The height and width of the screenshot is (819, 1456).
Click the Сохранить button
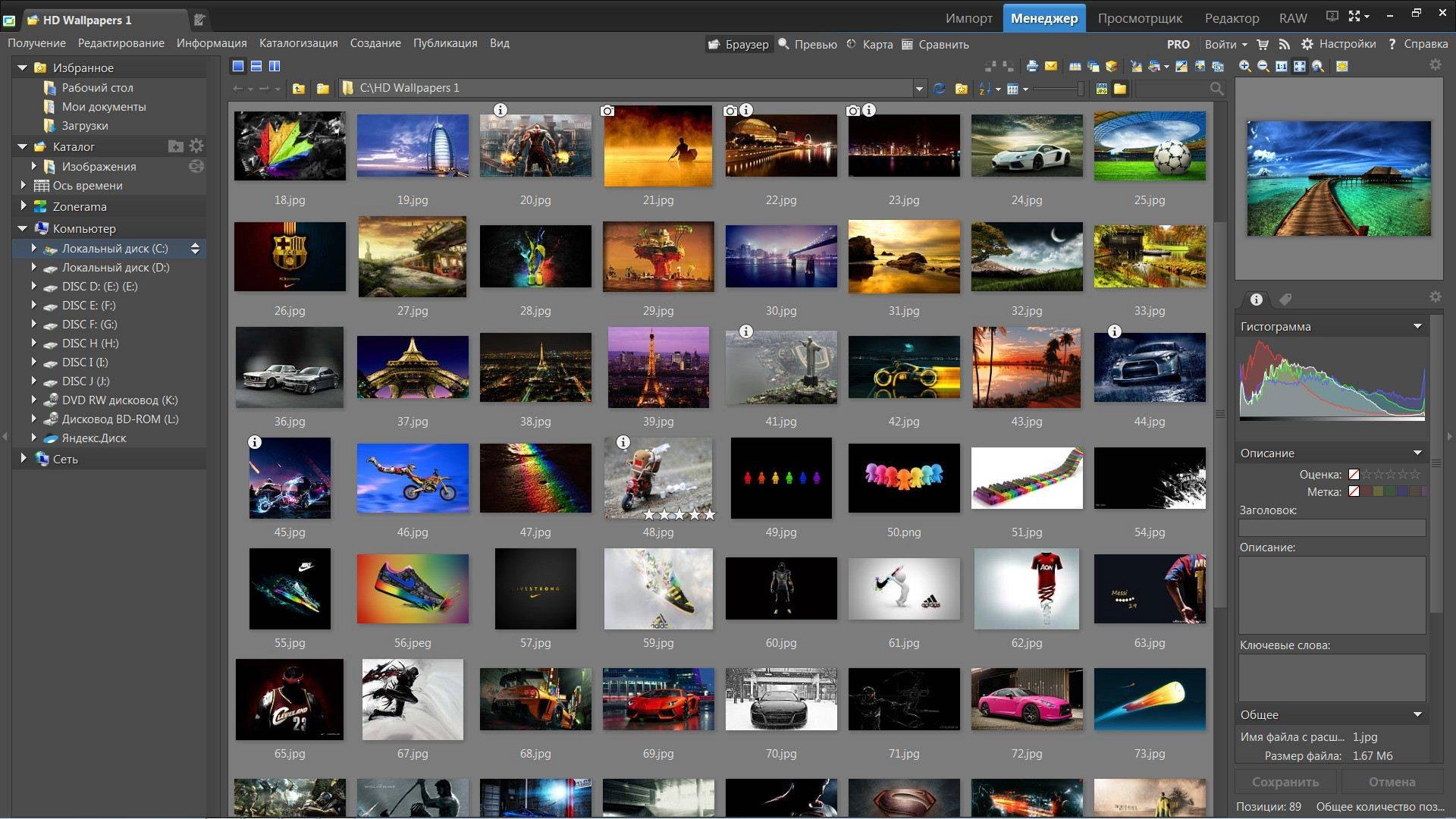[1285, 782]
